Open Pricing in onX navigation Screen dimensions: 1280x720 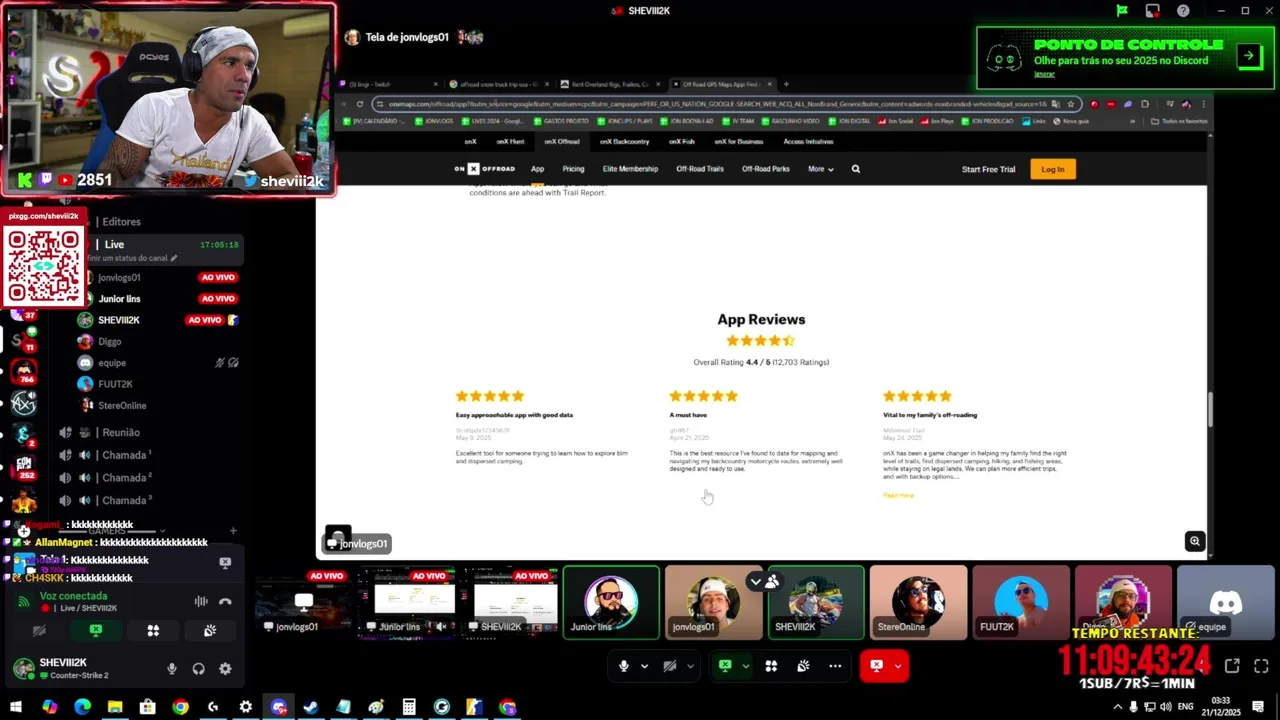point(573,169)
